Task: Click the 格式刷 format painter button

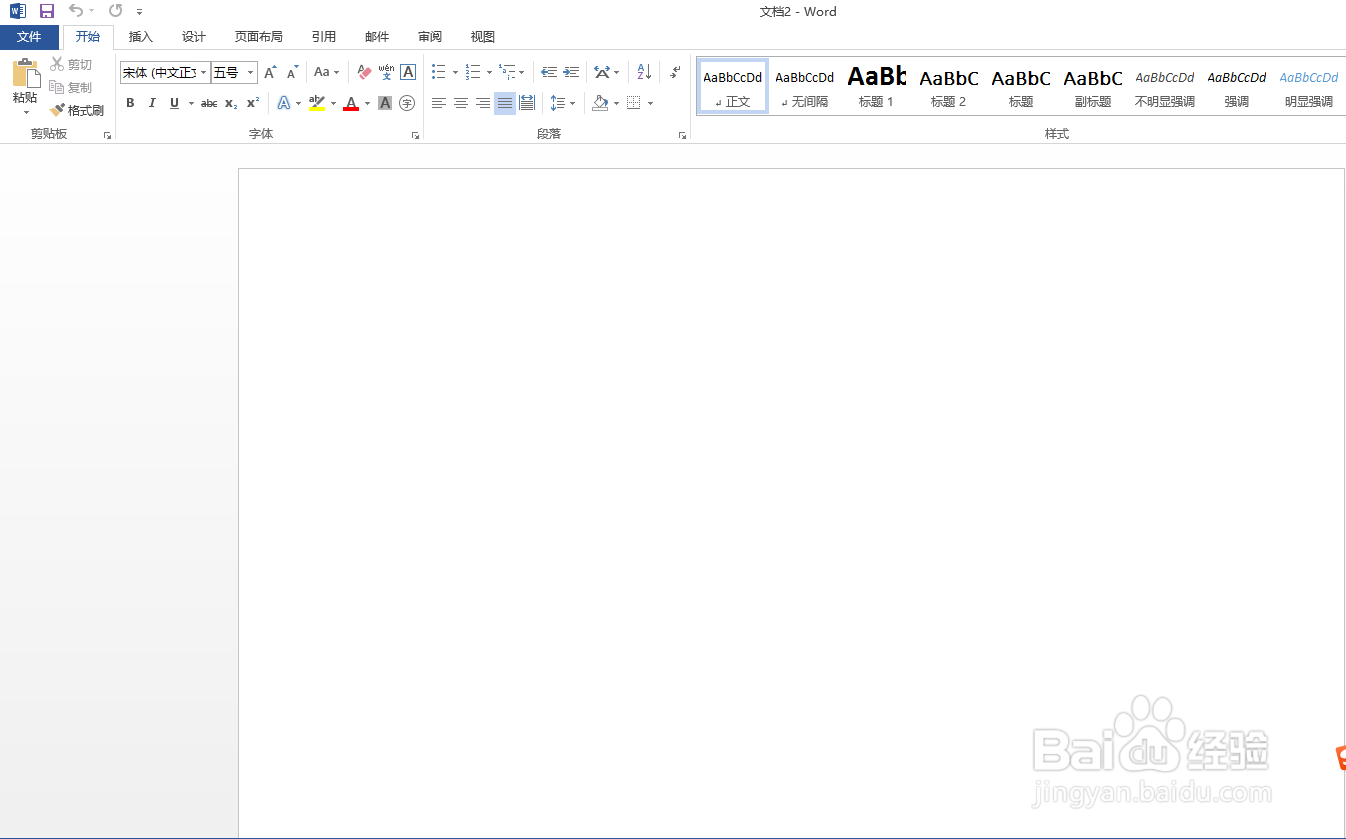Action: pos(77,110)
